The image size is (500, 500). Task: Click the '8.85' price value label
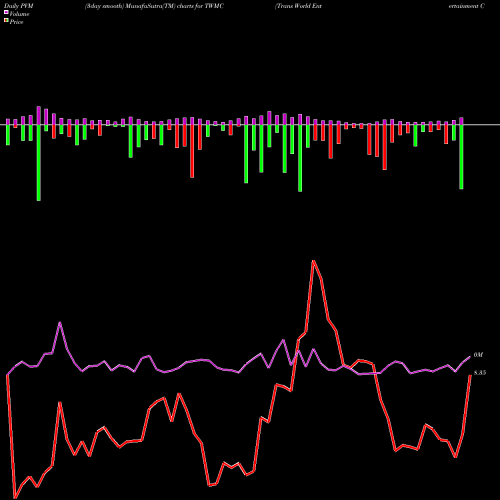pos(480,373)
